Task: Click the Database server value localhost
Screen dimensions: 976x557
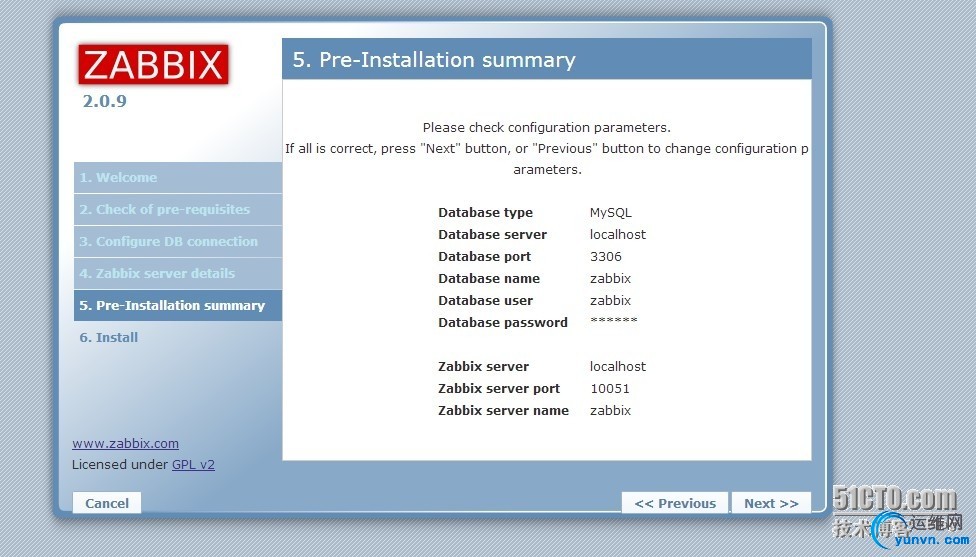Action: click(617, 235)
